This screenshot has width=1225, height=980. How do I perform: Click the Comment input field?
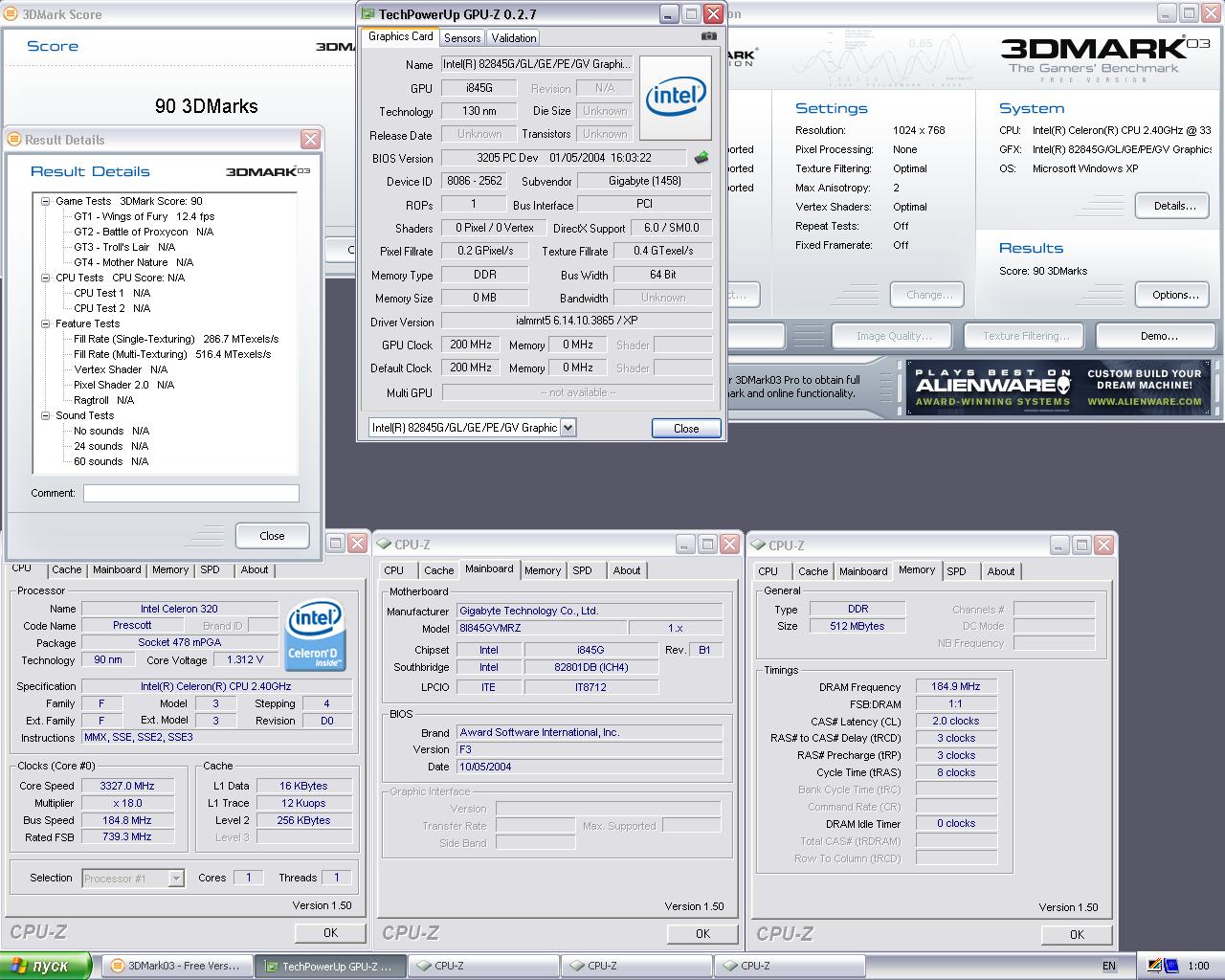point(191,493)
